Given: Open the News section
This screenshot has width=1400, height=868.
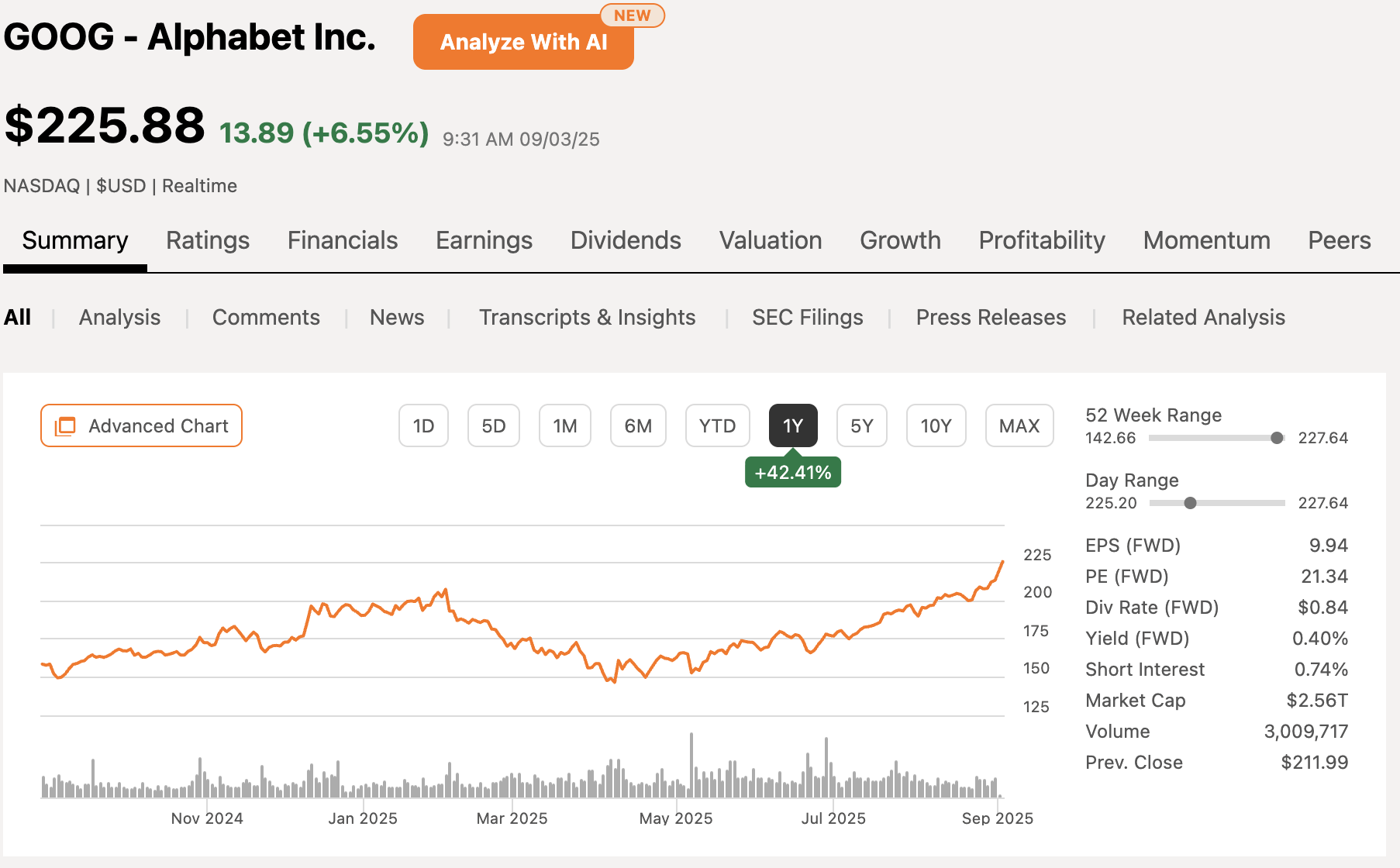Looking at the screenshot, I should point(396,317).
